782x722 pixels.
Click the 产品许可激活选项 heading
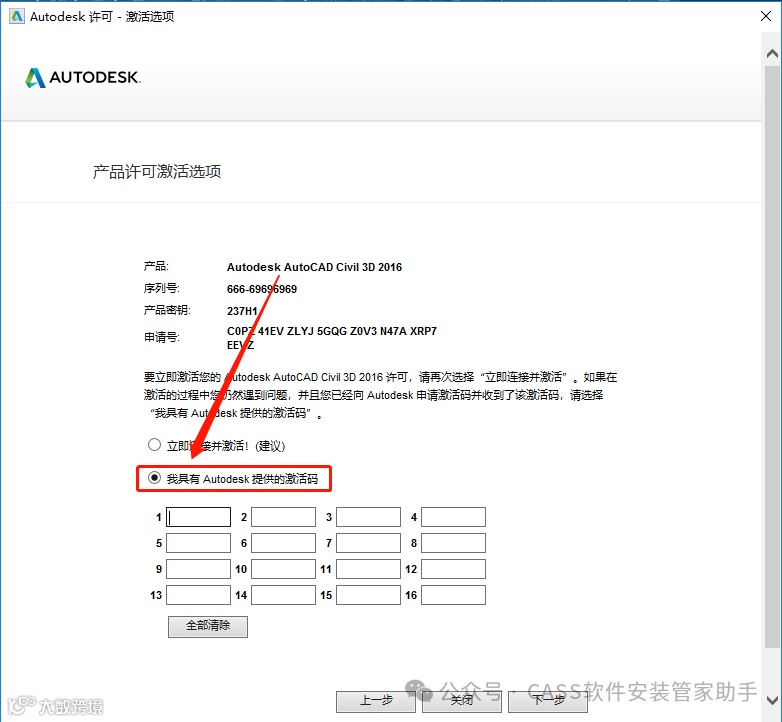(x=157, y=172)
